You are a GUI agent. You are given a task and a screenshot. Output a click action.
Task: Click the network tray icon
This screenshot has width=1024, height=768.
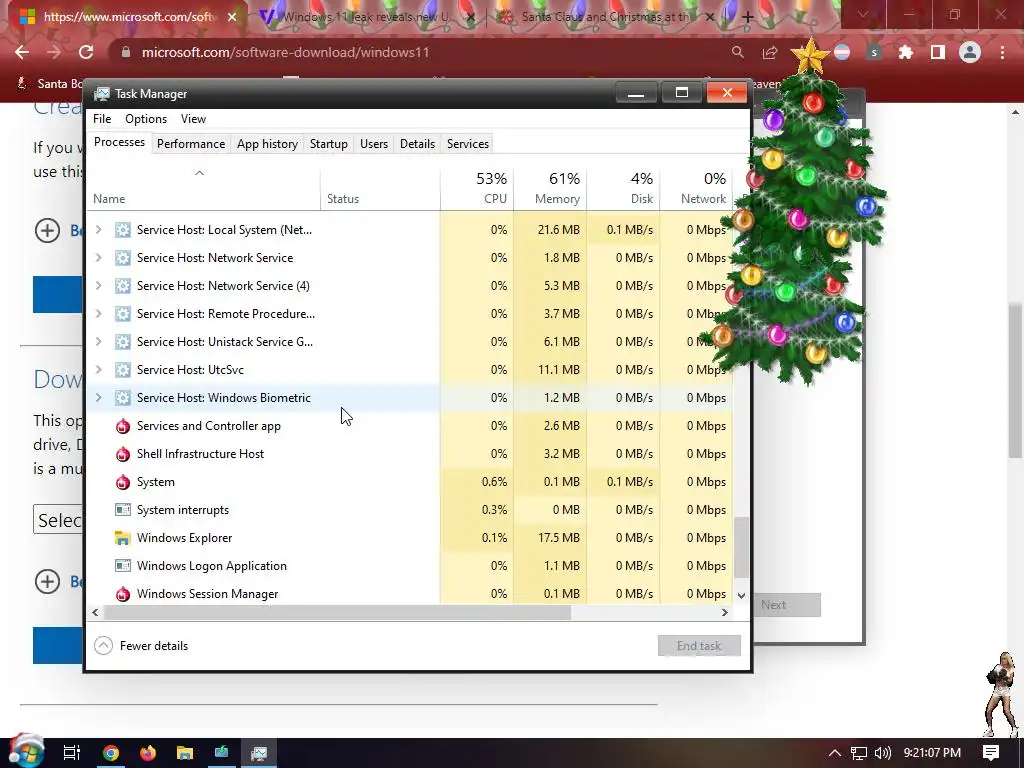[859, 753]
